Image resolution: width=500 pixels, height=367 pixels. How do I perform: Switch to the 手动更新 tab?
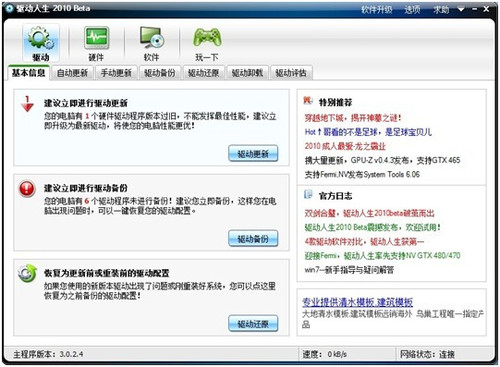pos(116,73)
